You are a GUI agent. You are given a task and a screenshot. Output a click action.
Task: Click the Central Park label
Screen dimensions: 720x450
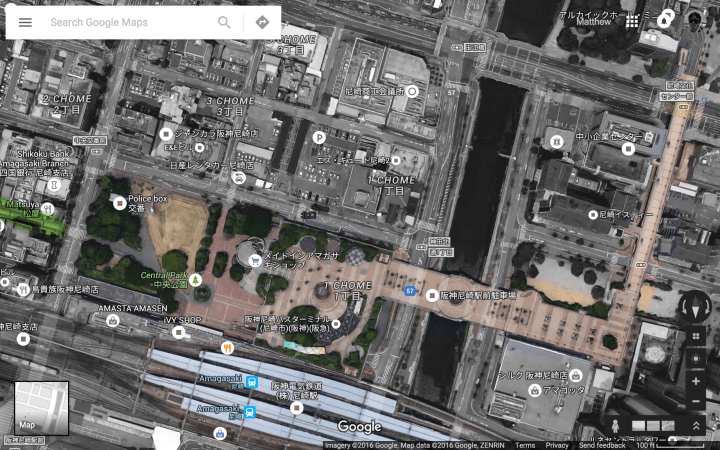[x=164, y=280]
